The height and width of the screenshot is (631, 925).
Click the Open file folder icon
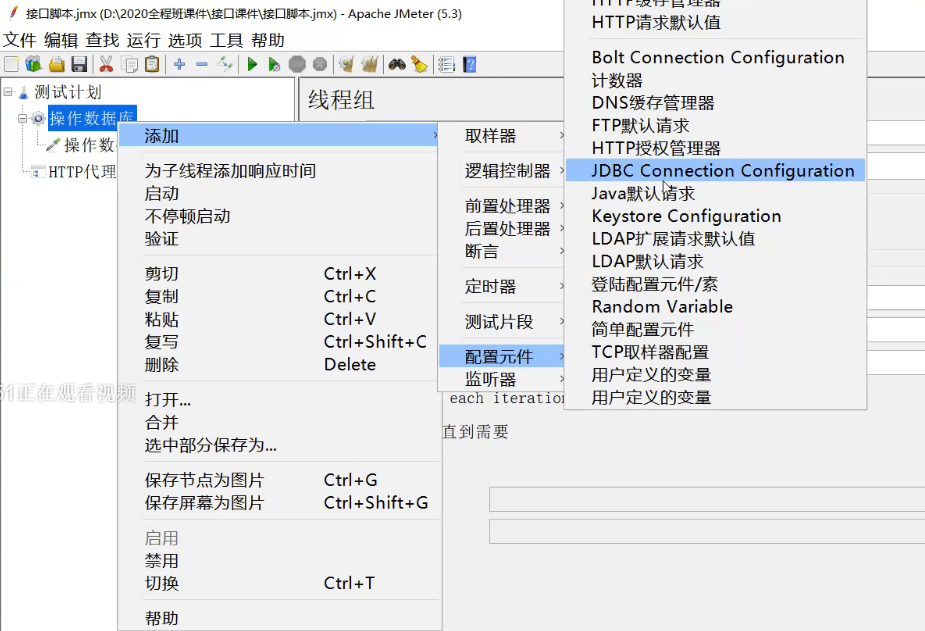coord(57,64)
